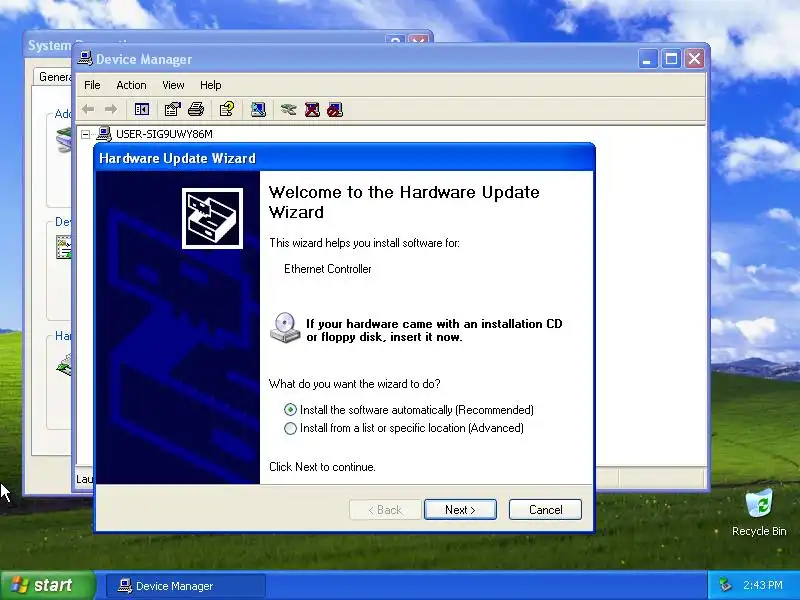Switch to General tab in System Properties

click(53, 77)
